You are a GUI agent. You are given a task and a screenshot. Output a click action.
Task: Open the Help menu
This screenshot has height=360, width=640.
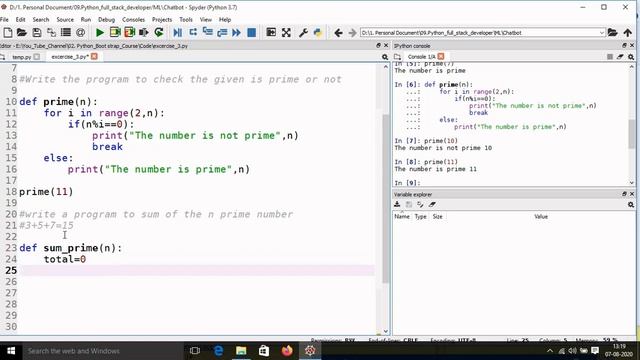point(225,20)
